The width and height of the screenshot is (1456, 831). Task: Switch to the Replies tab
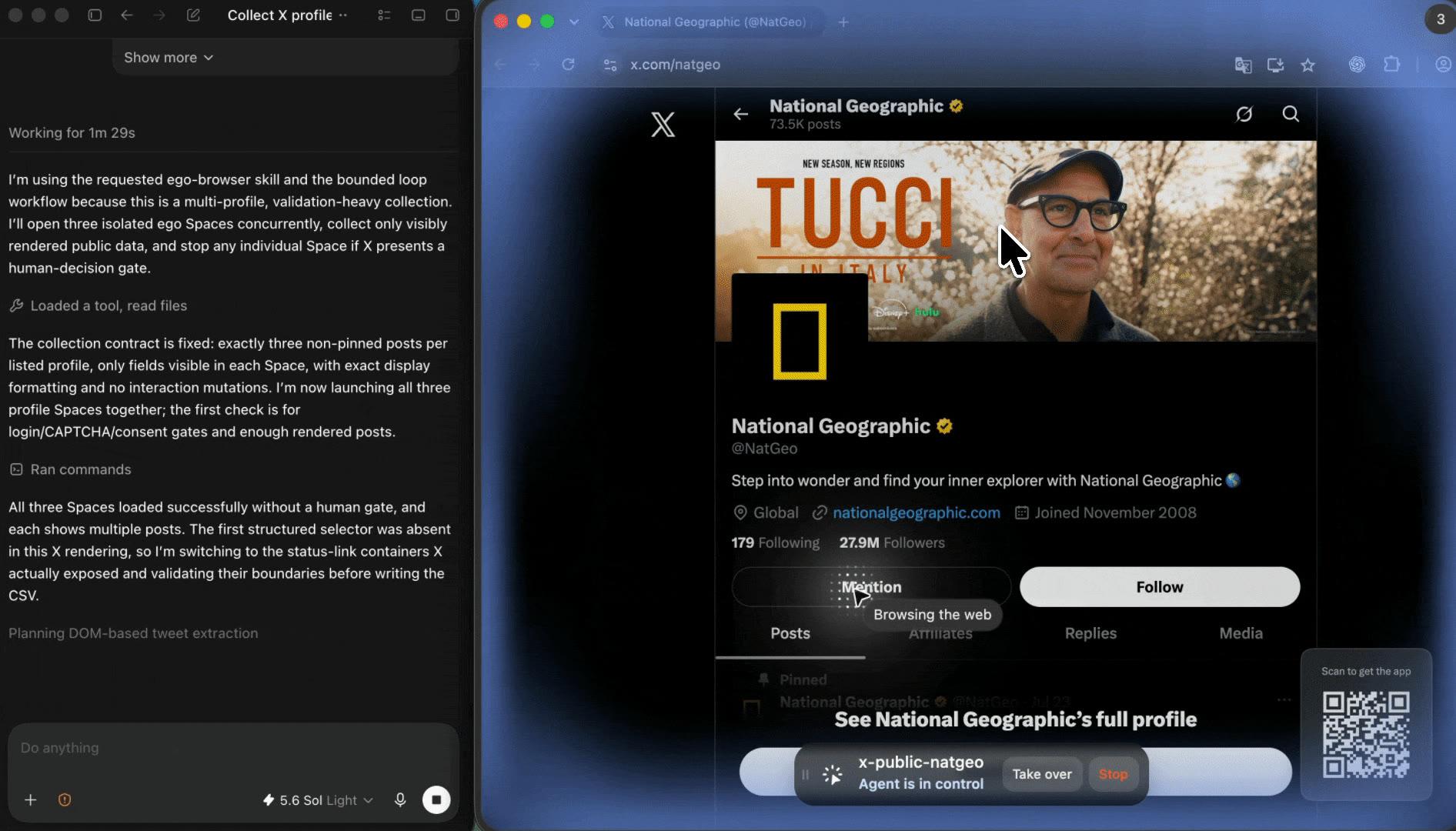coord(1090,633)
